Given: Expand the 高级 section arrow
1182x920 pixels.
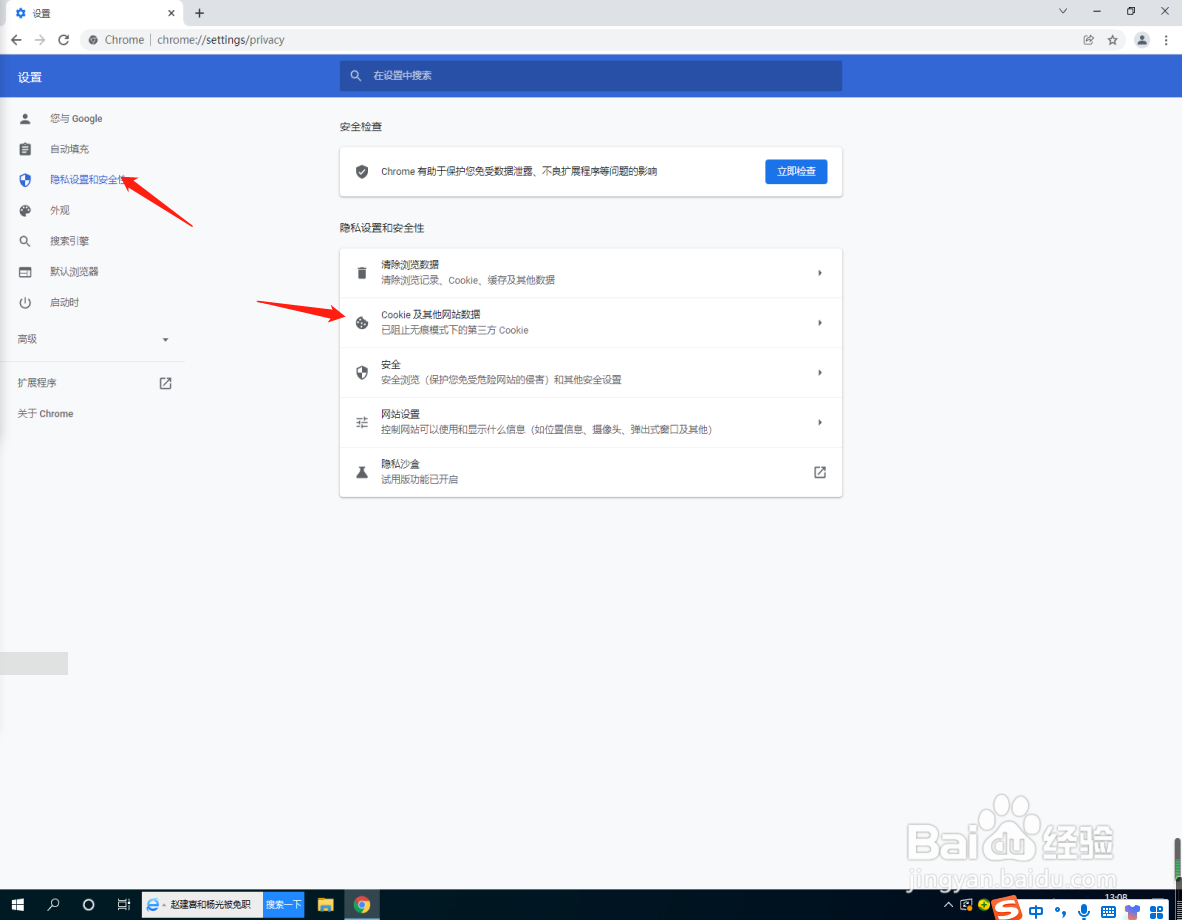Looking at the screenshot, I should tap(166, 339).
